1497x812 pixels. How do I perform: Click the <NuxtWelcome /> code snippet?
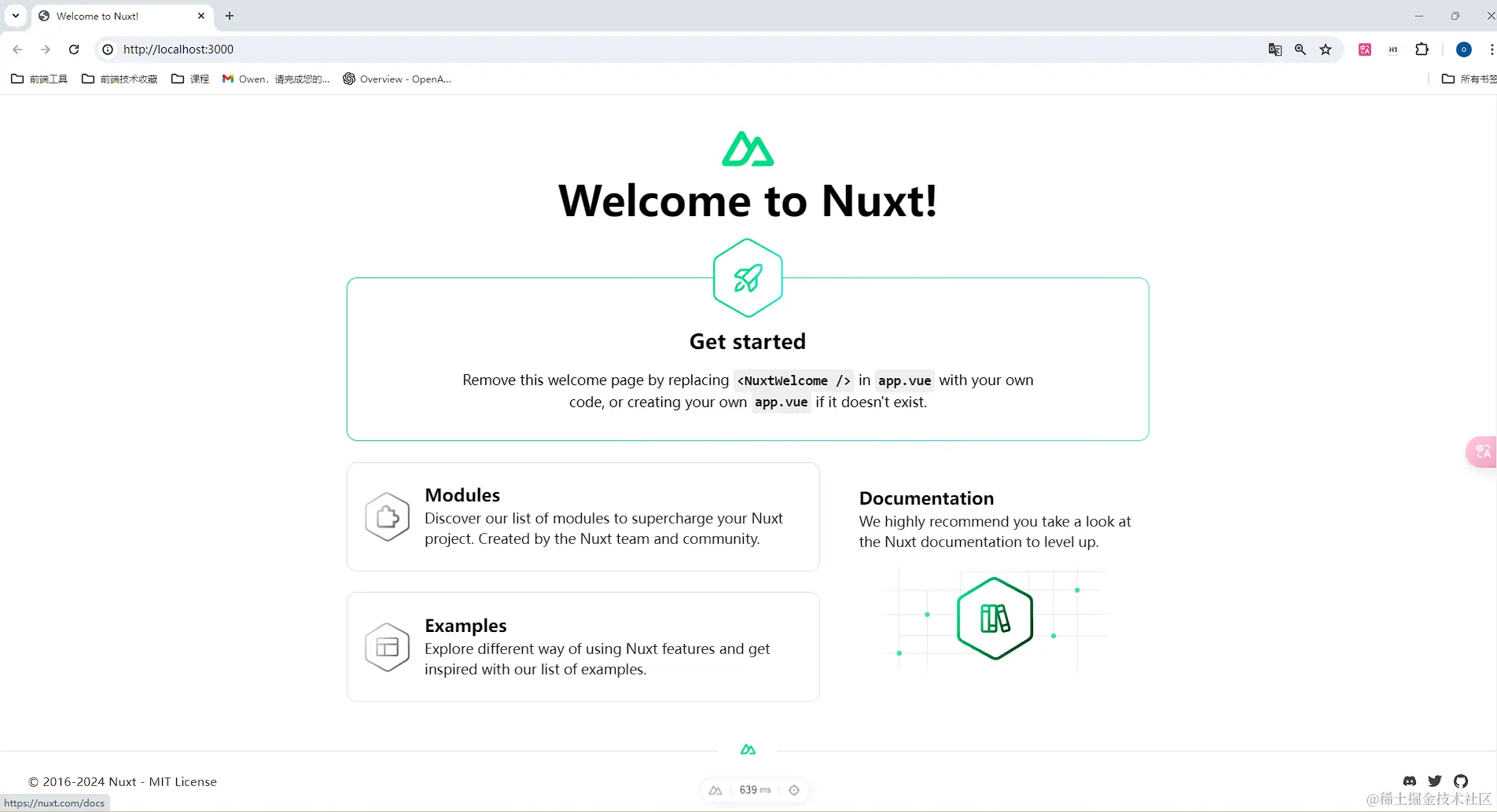(793, 380)
